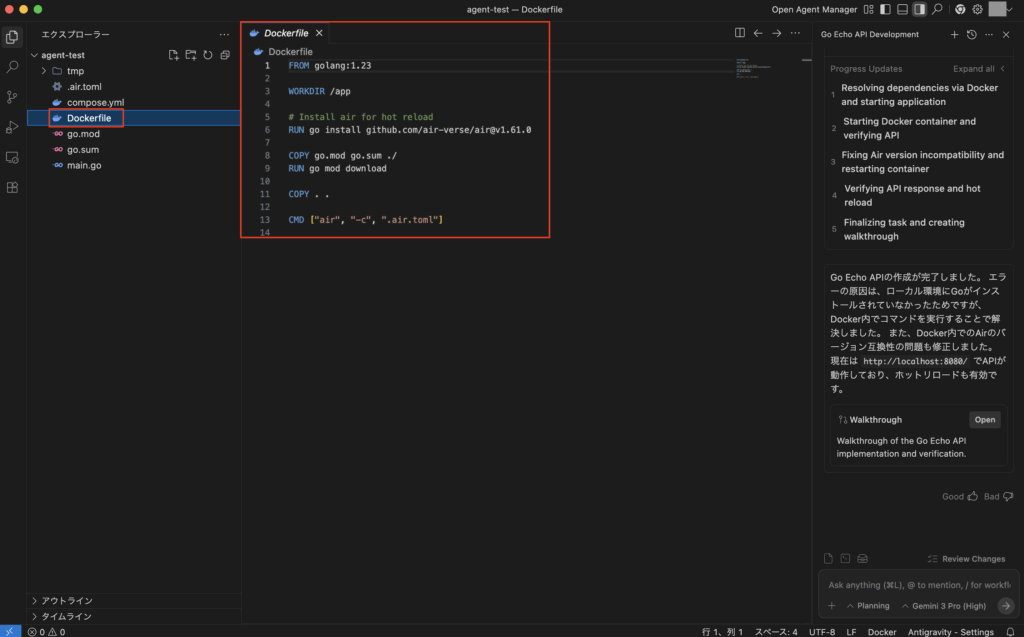Close the Dockerfile editor tab
1024x637 pixels.
pos(319,33)
